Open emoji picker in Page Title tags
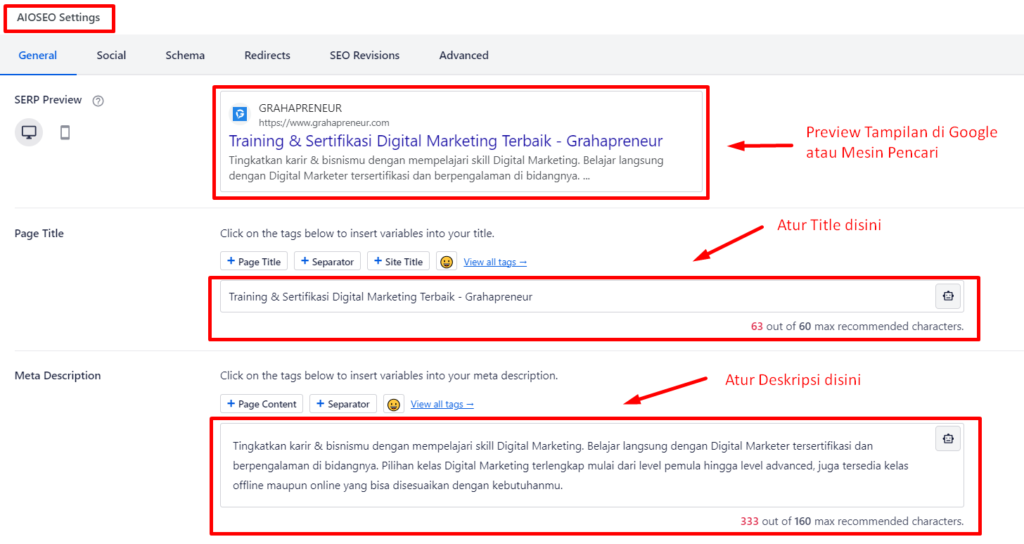1024x544 pixels. [x=446, y=261]
